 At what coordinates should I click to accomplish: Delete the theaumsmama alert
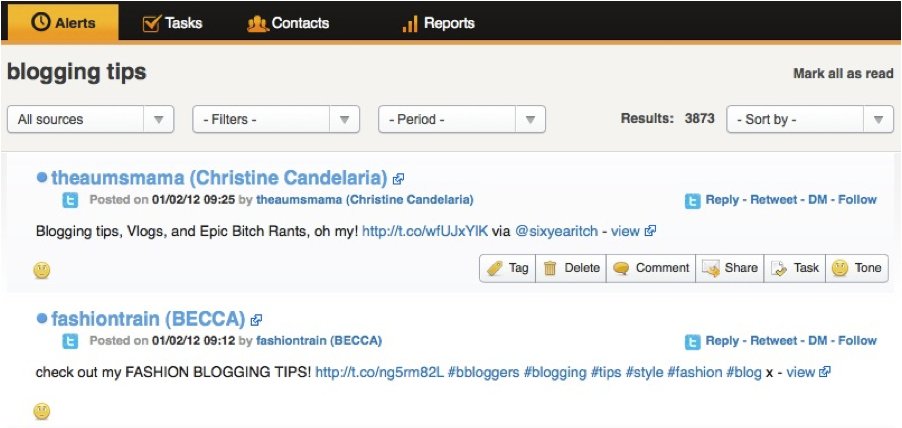coord(571,268)
